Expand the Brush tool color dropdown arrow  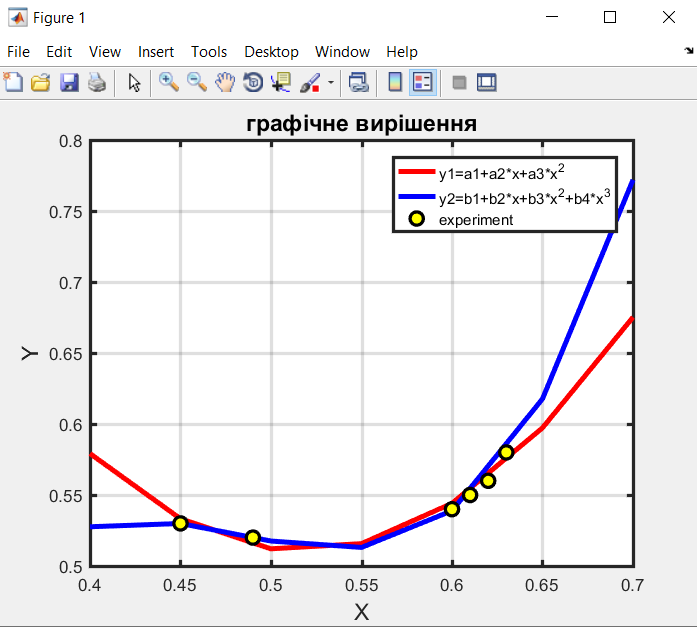(x=330, y=83)
